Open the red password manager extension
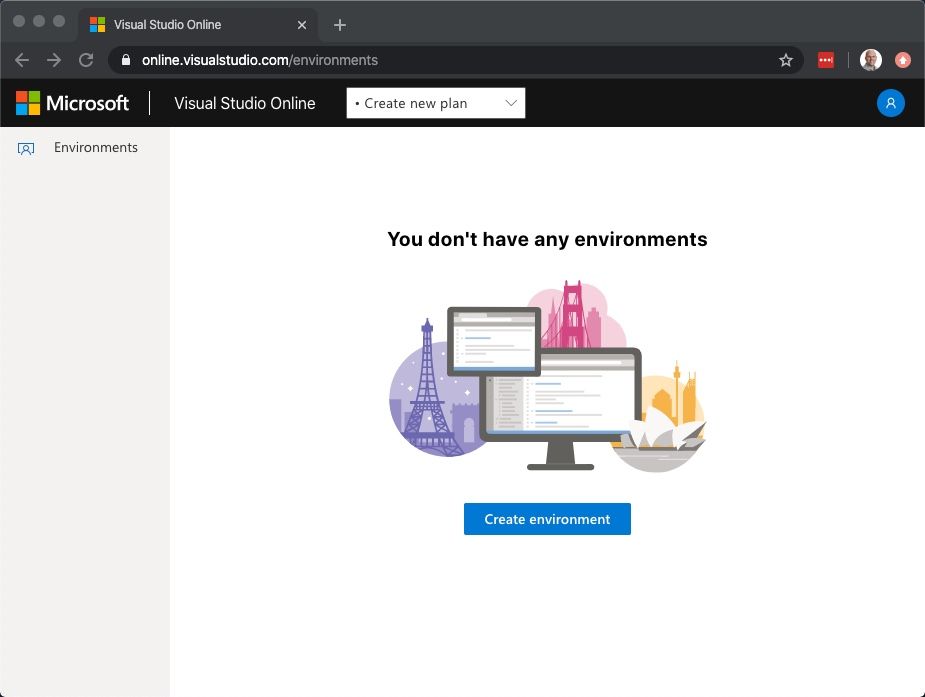The width and height of the screenshot is (925, 697). (825, 60)
